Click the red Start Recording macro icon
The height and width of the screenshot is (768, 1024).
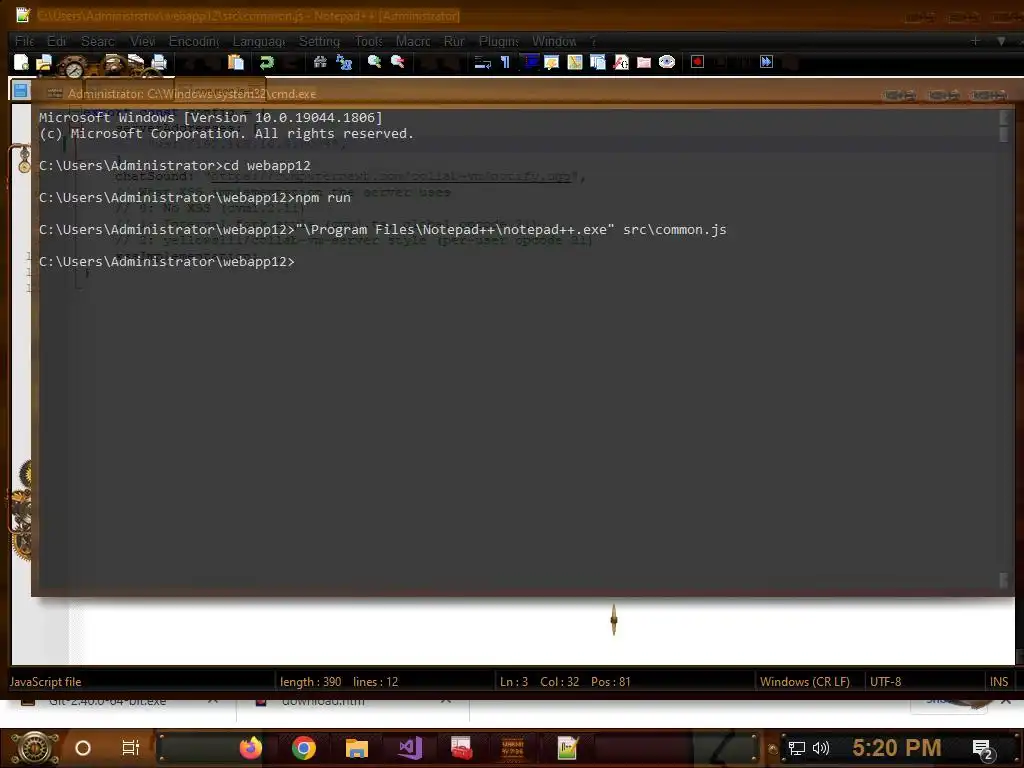click(x=697, y=62)
